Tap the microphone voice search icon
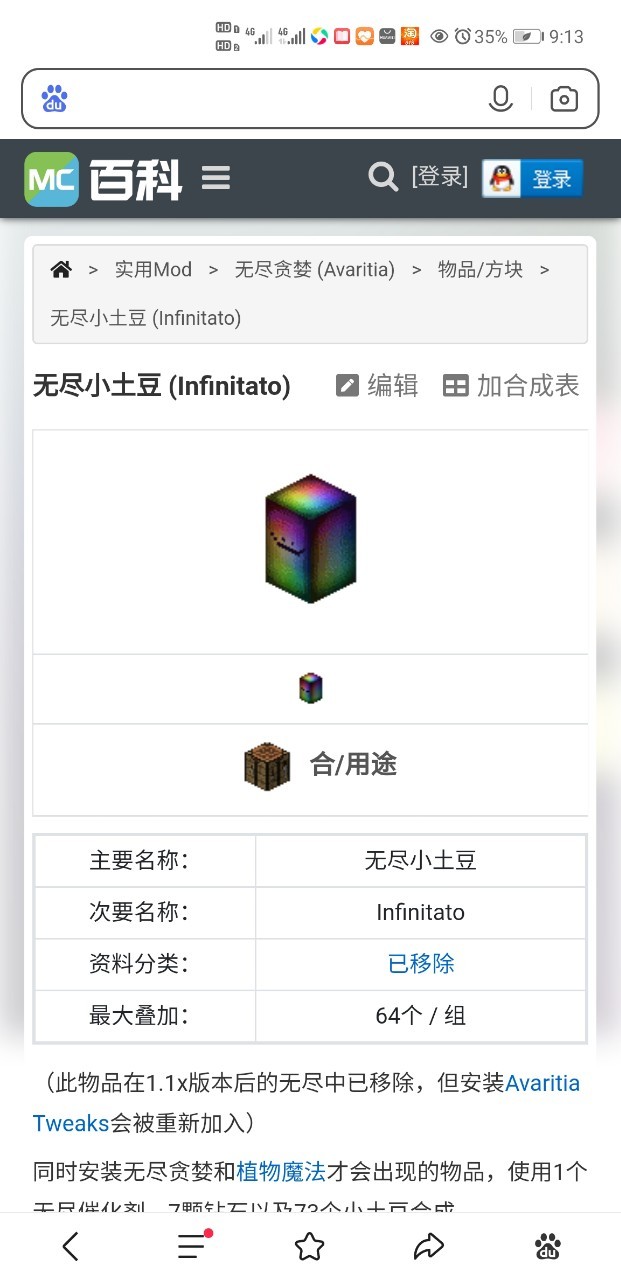 click(500, 98)
